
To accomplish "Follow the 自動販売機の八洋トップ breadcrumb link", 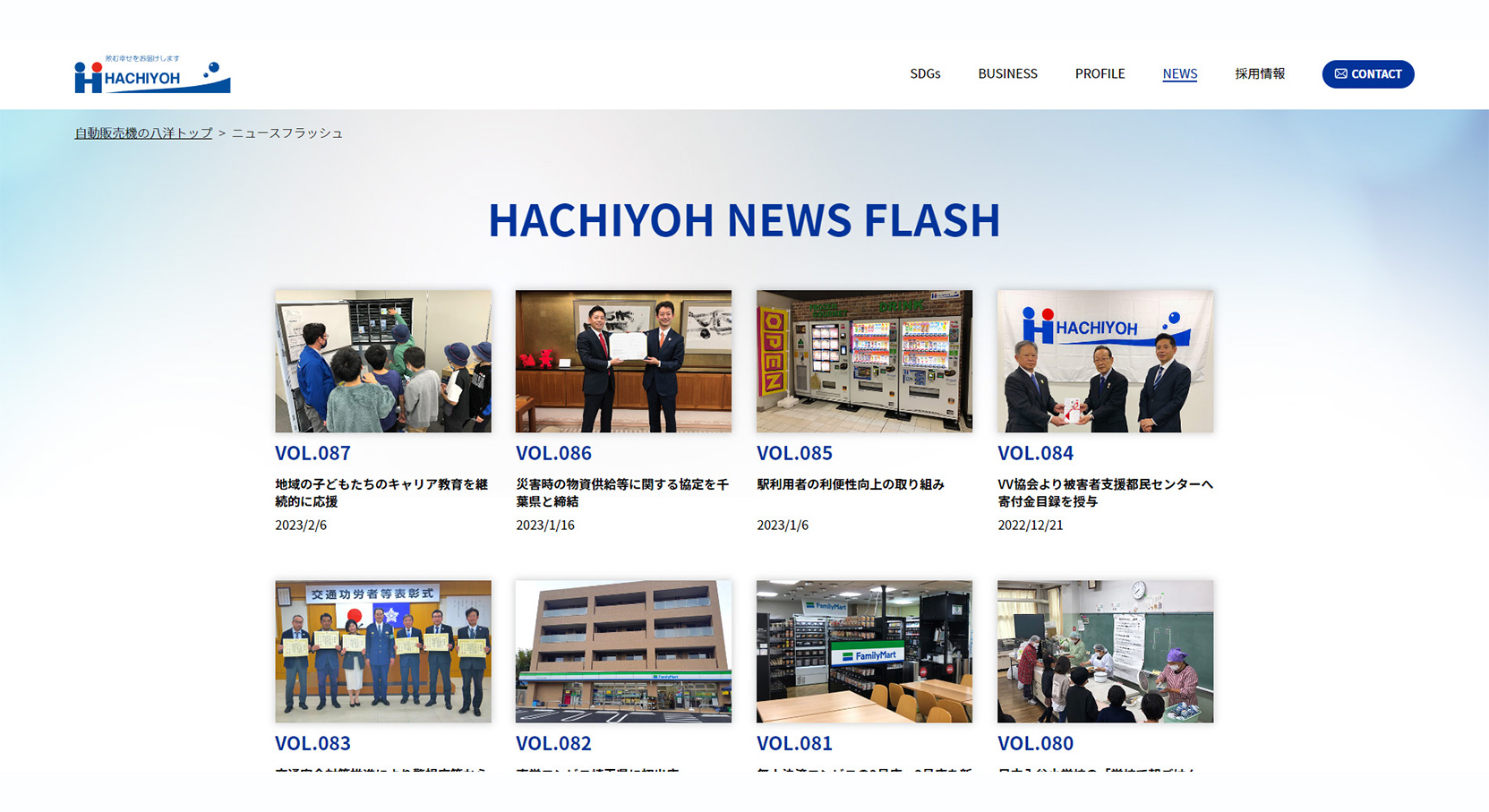I will coord(143,132).
